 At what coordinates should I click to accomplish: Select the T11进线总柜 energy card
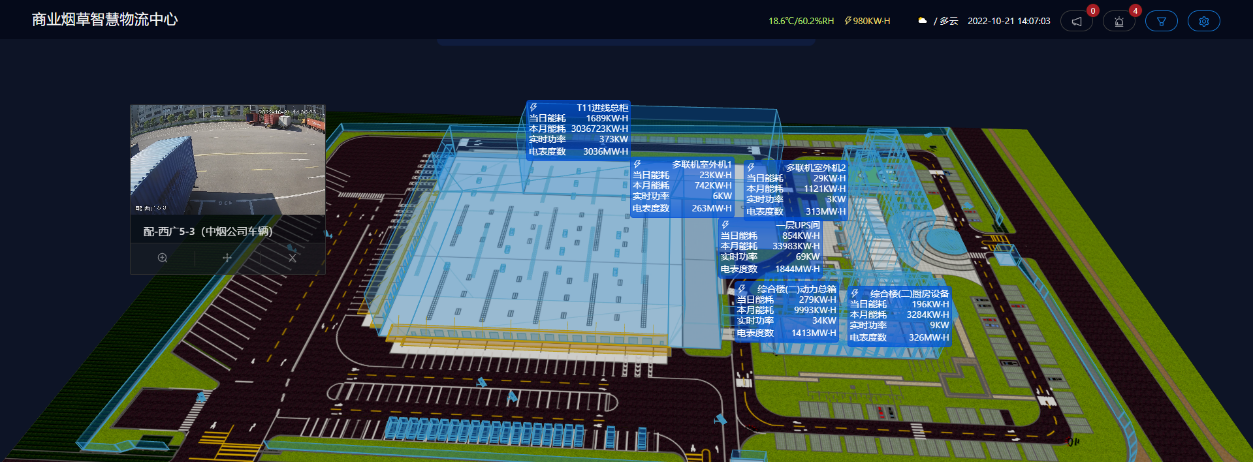[578, 129]
